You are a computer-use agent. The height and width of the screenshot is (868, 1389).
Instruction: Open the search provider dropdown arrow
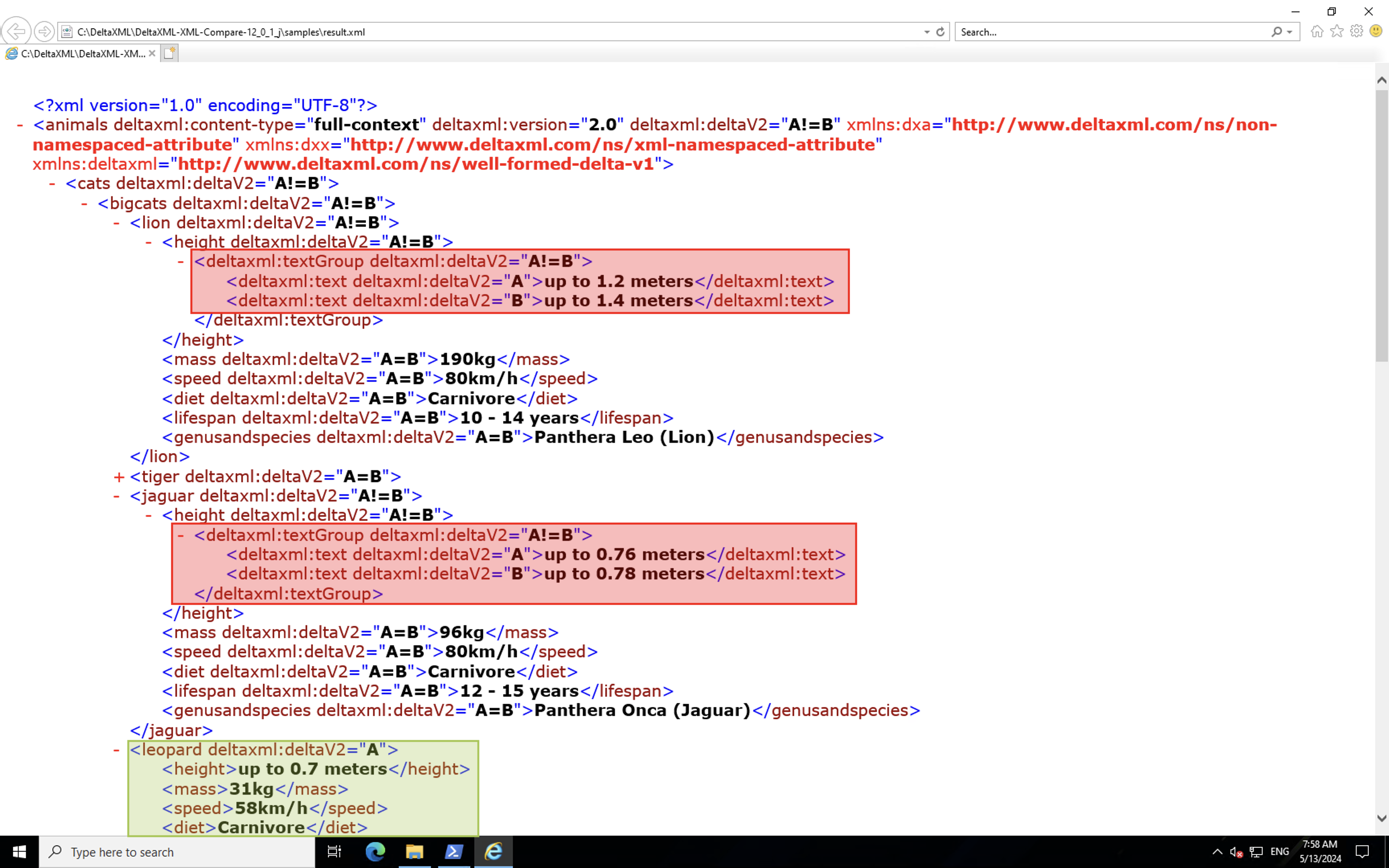1289,32
